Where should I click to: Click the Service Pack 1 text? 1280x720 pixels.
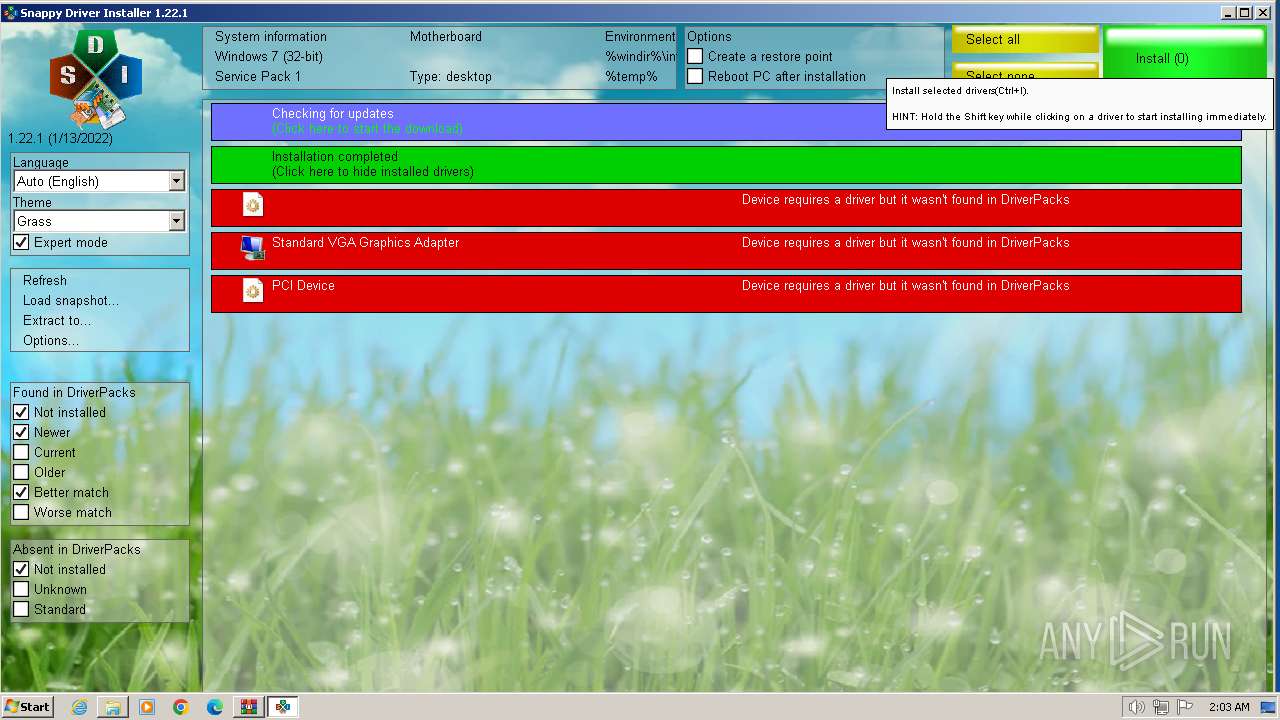click(258, 77)
